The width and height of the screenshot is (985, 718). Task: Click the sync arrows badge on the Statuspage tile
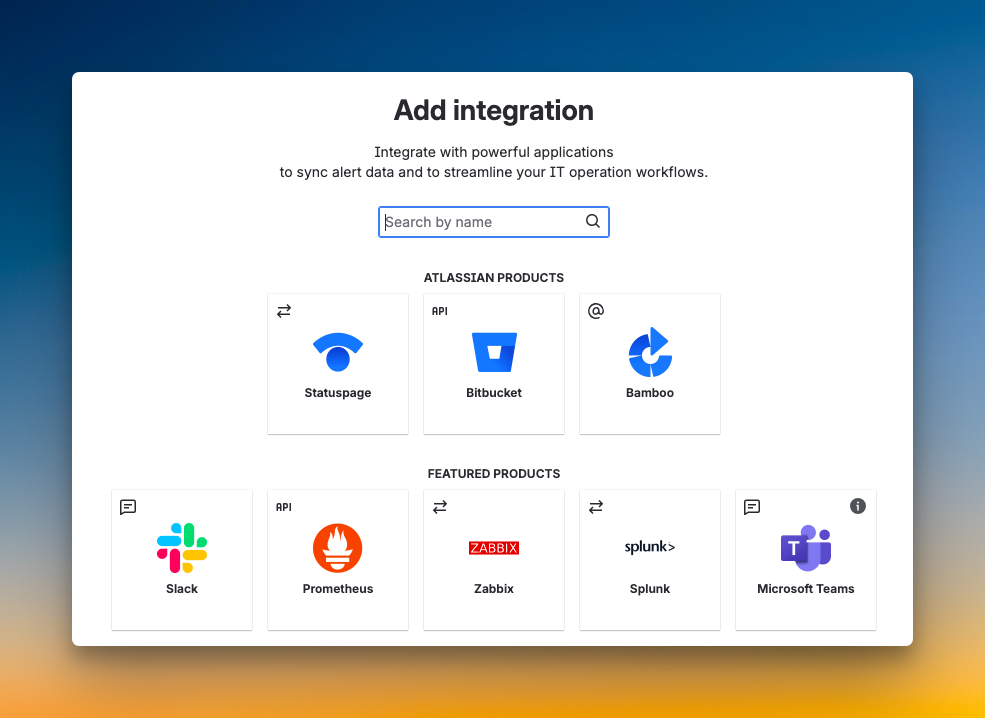pos(283,311)
